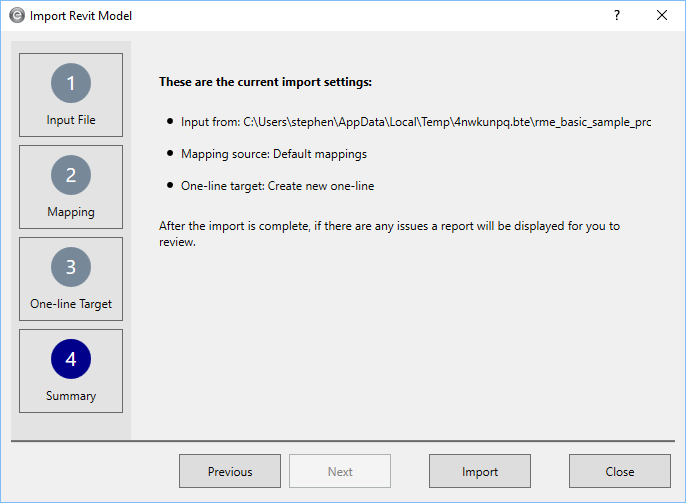Click the 'Import Revit Model' window title
The image size is (686, 503).
[x=81, y=16]
